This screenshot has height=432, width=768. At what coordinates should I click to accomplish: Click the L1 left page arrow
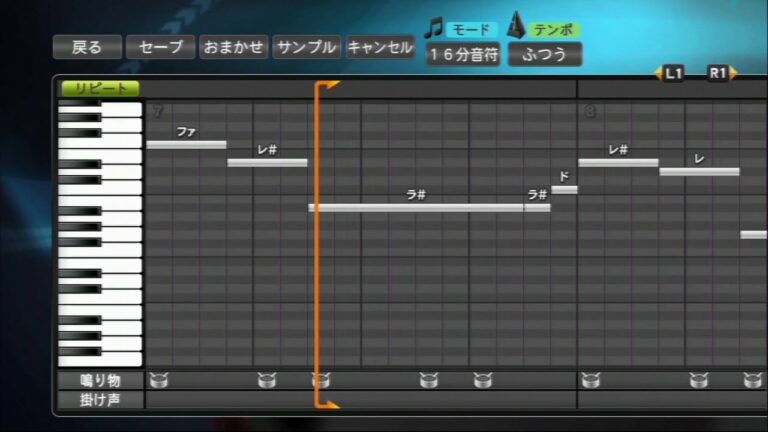coord(670,73)
